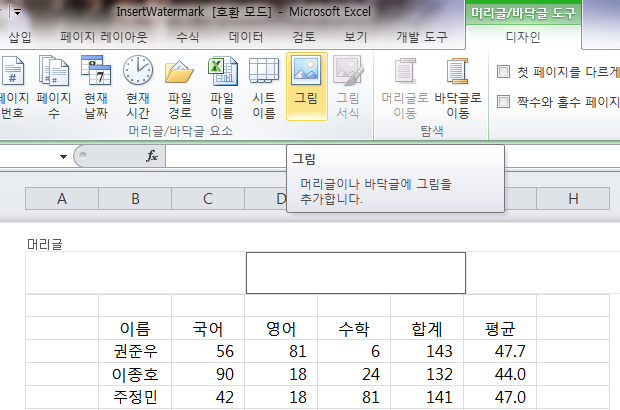Select cell with name 이종호
The image size is (620, 410).
(135, 374)
